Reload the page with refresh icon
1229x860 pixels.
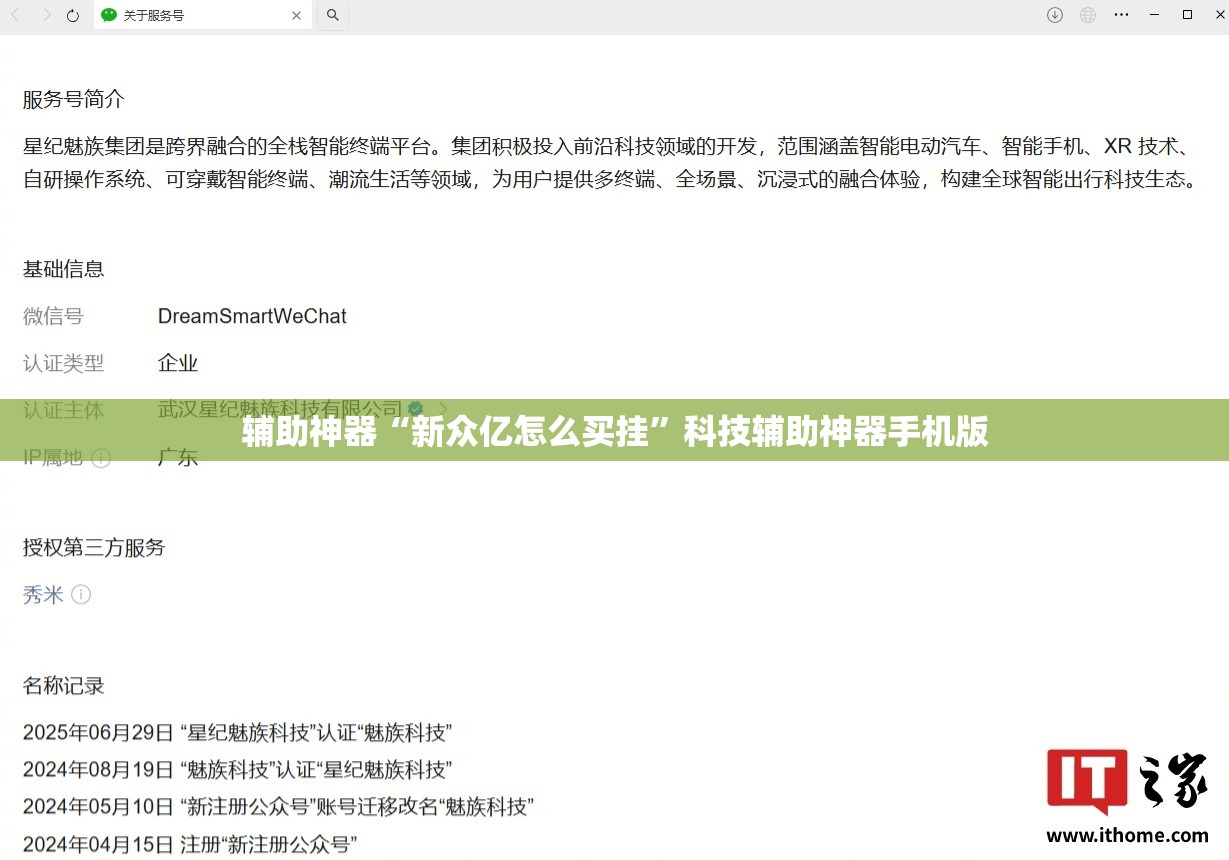pyautogui.click(x=72, y=15)
